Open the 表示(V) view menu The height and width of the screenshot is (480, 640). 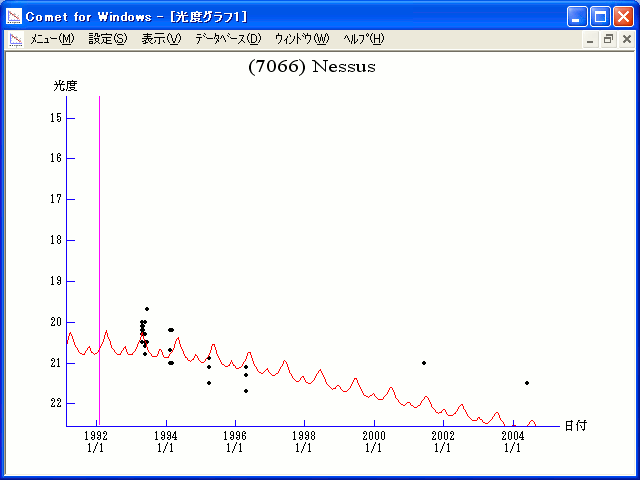tap(161, 39)
